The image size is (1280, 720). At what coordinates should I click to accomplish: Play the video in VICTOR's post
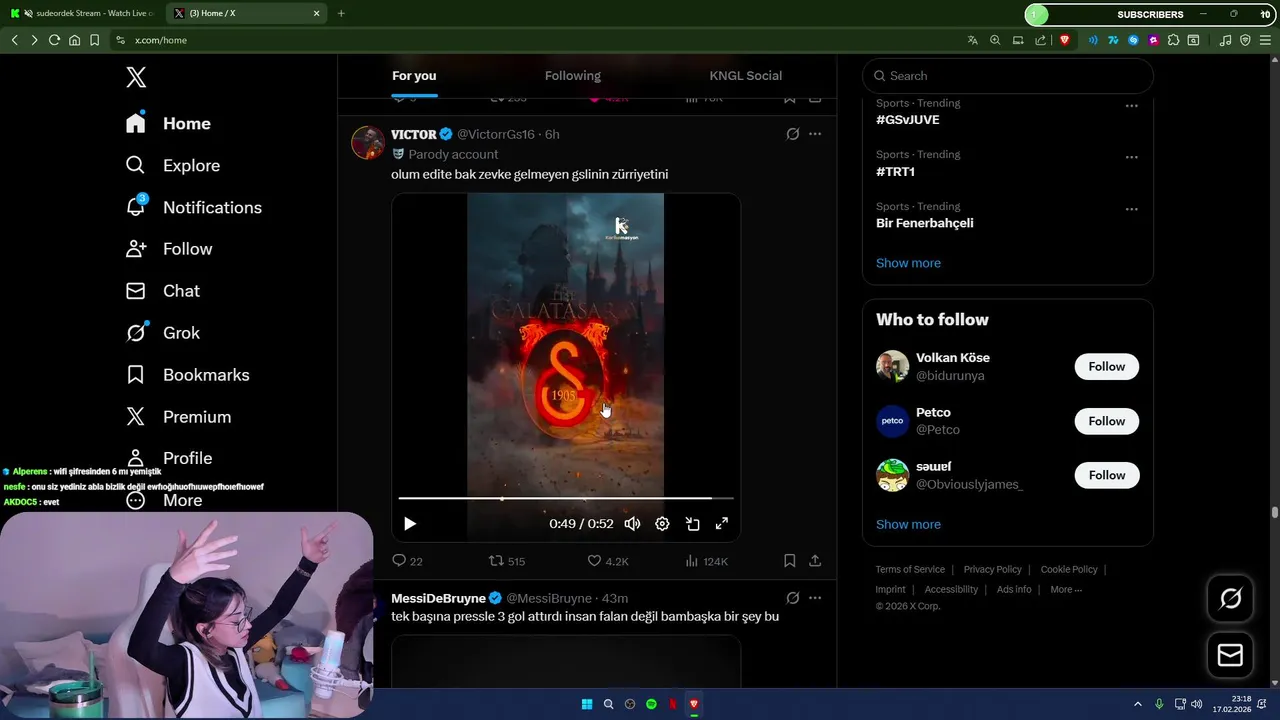[x=410, y=524]
